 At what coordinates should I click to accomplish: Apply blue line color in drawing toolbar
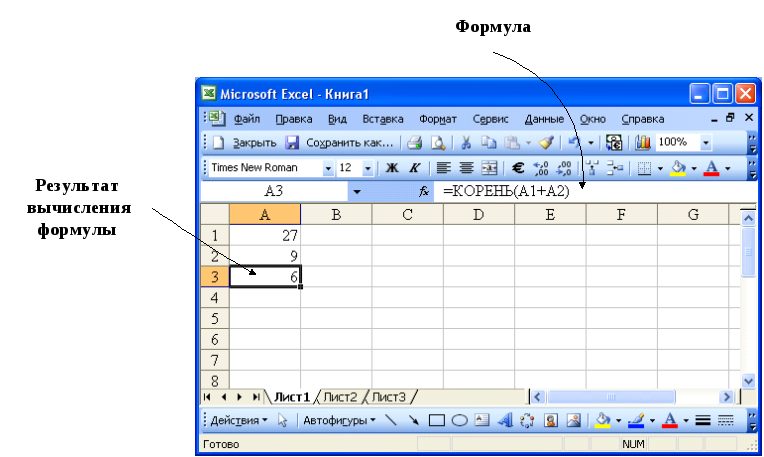(636, 420)
